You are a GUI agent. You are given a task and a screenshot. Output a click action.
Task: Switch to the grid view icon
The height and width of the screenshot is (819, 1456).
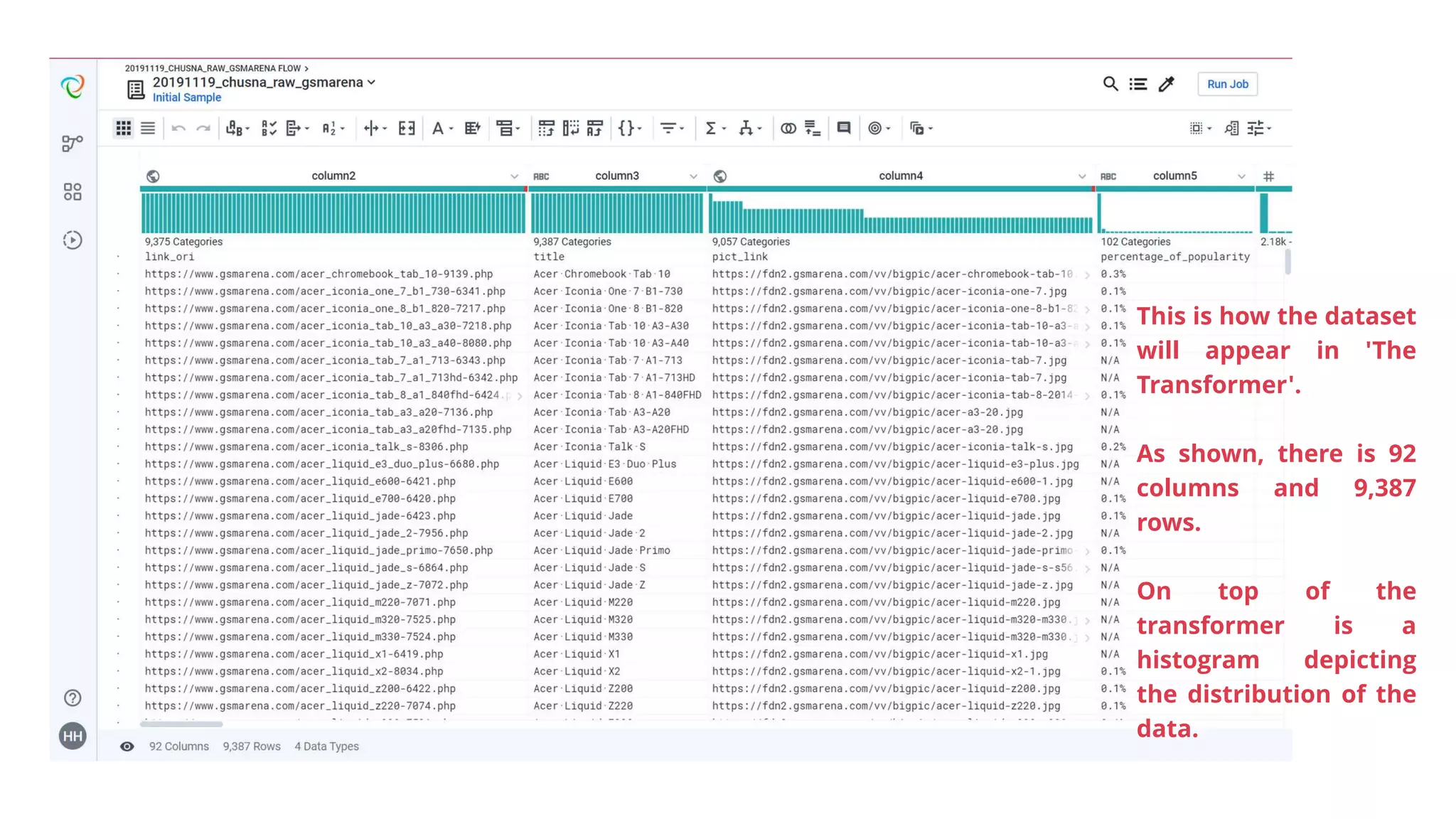point(124,128)
